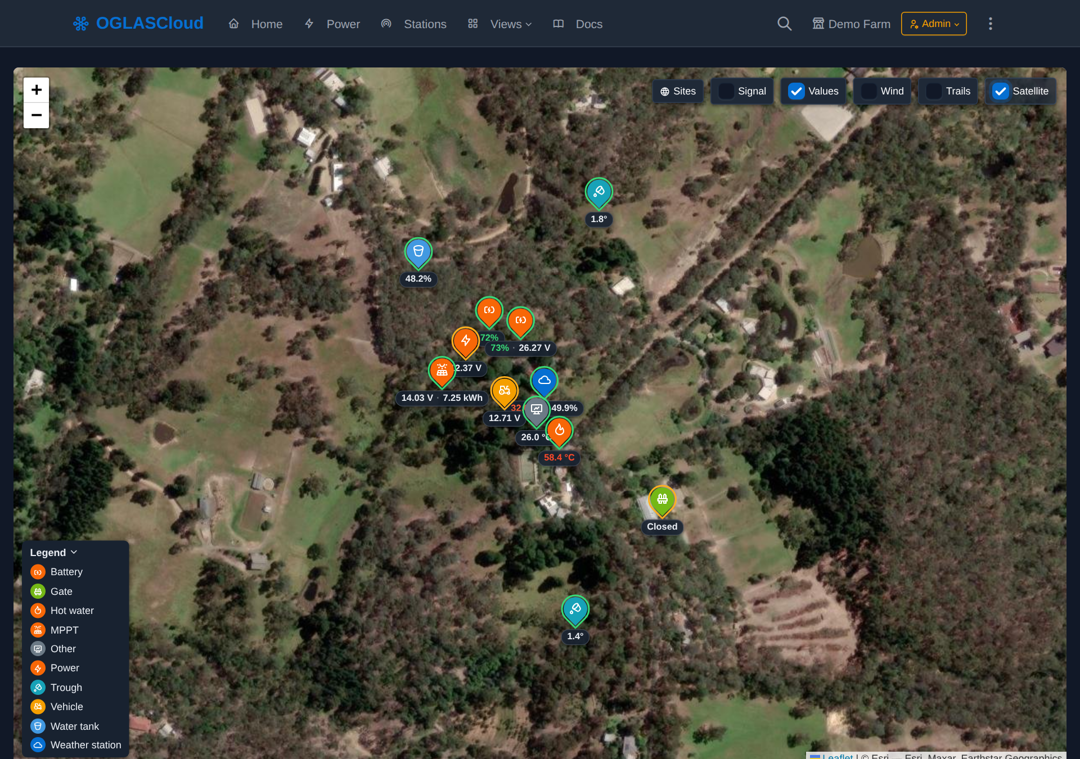The image size is (1080, 759).
Task: Open the Admin user dropdown
Action: point(934,23)
